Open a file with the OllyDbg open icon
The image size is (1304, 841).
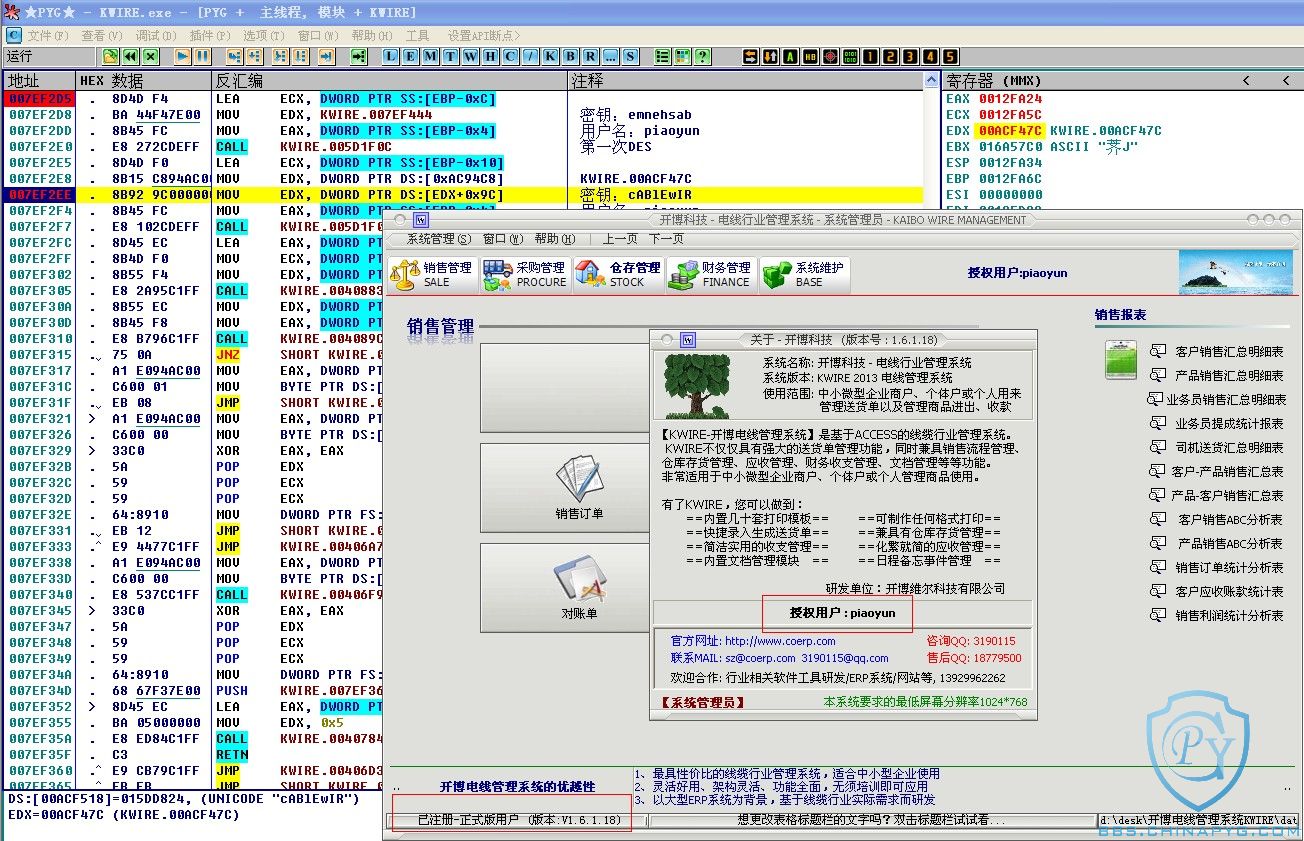tap(111, 56)
